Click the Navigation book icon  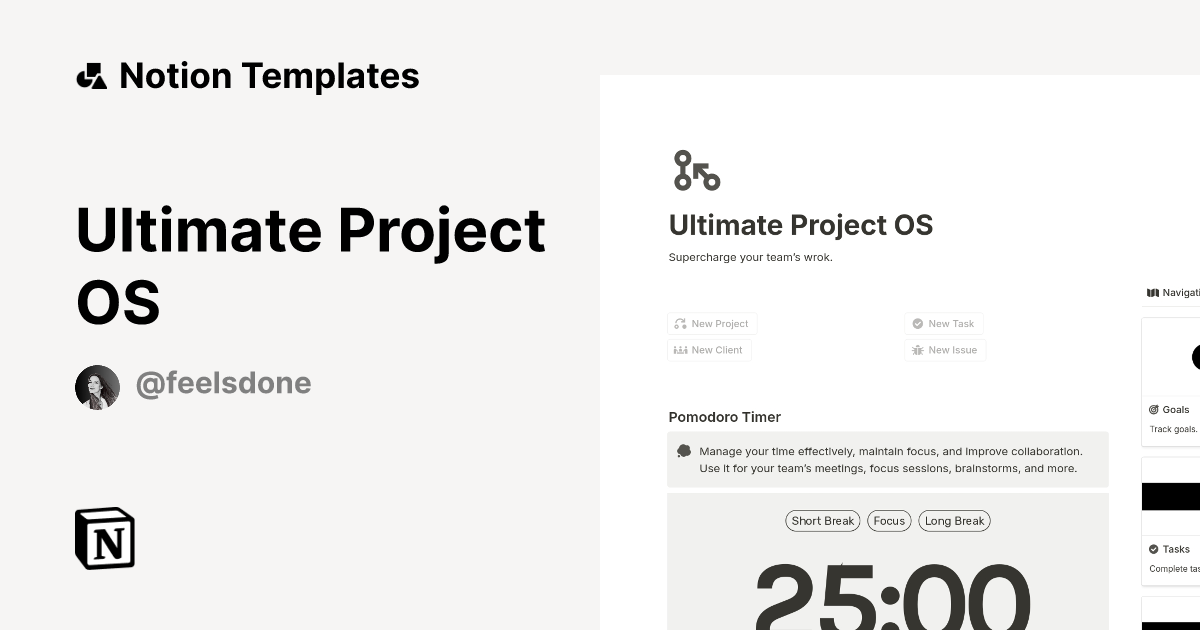[1152, 292]
